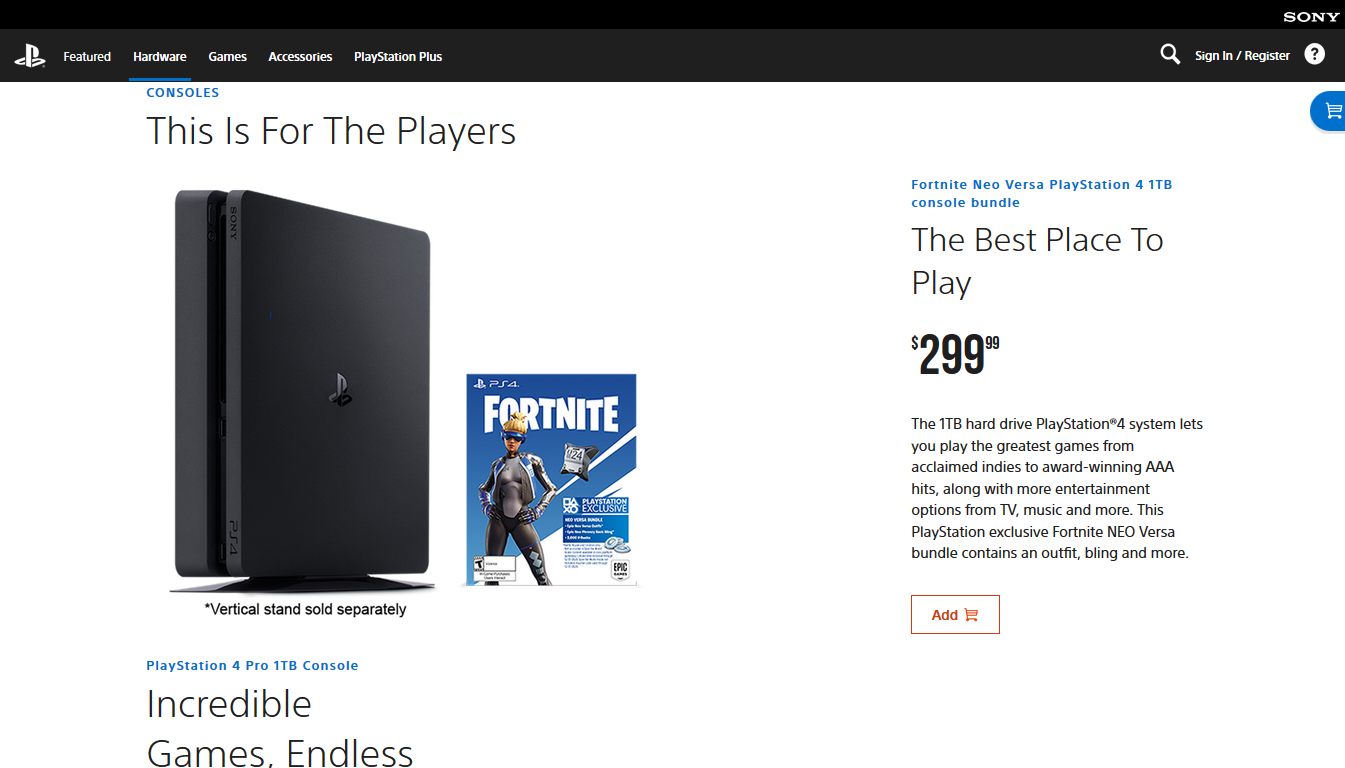Open the Featured menu item

(x=87, y=57)
